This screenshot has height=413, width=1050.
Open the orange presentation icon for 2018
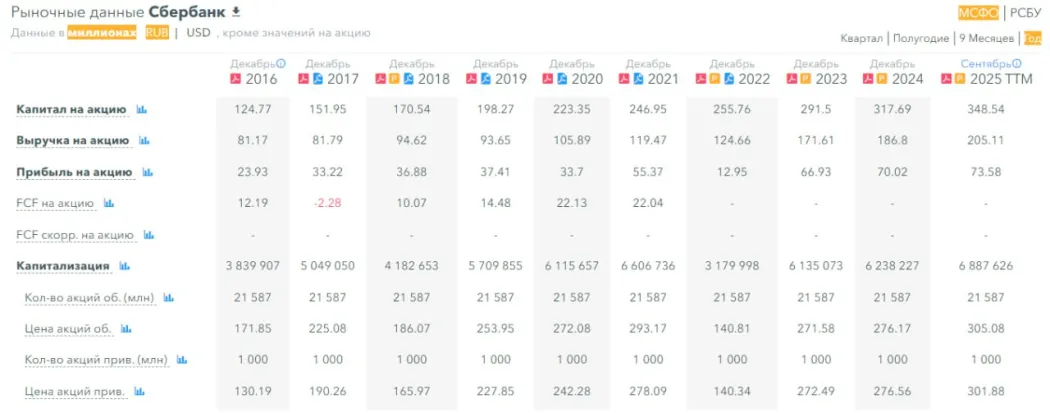393,79
